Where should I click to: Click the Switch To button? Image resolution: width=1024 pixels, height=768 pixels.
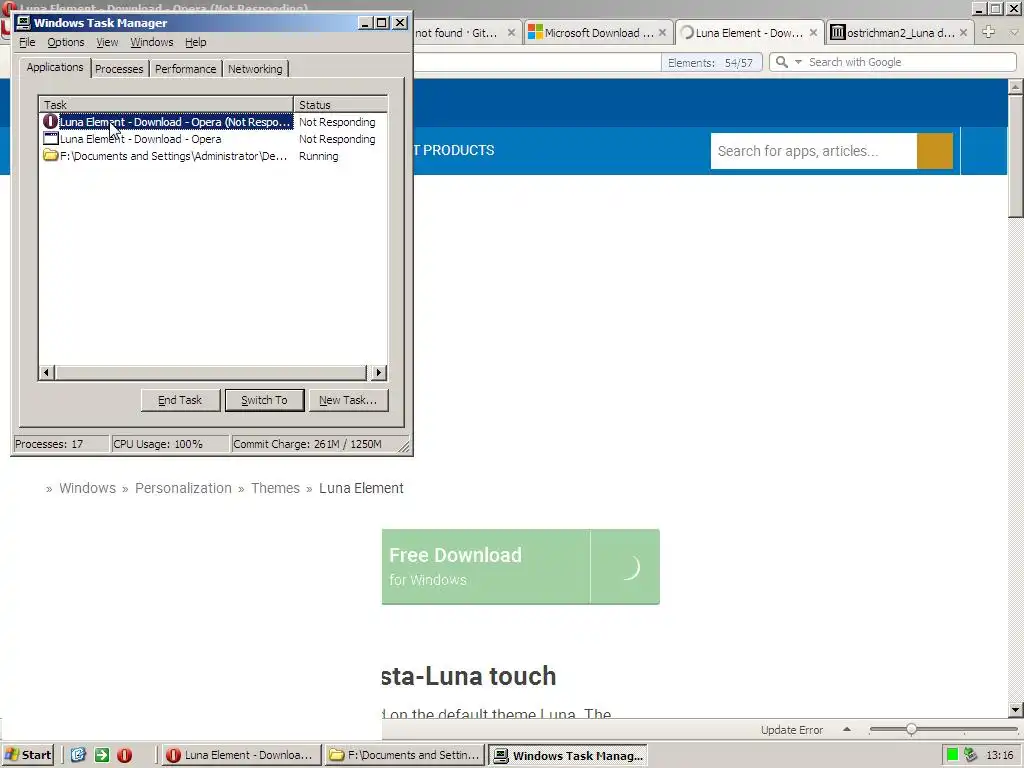[264, 400]
